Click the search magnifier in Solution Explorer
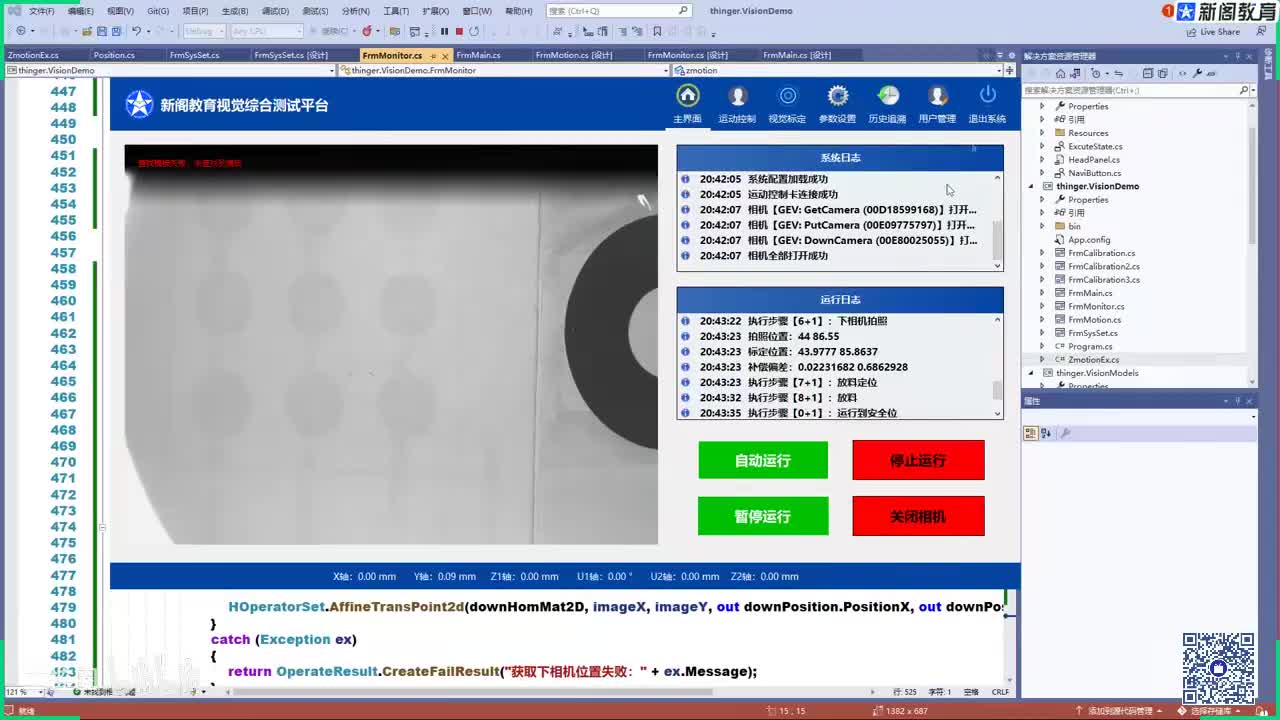 [1245, 90]
